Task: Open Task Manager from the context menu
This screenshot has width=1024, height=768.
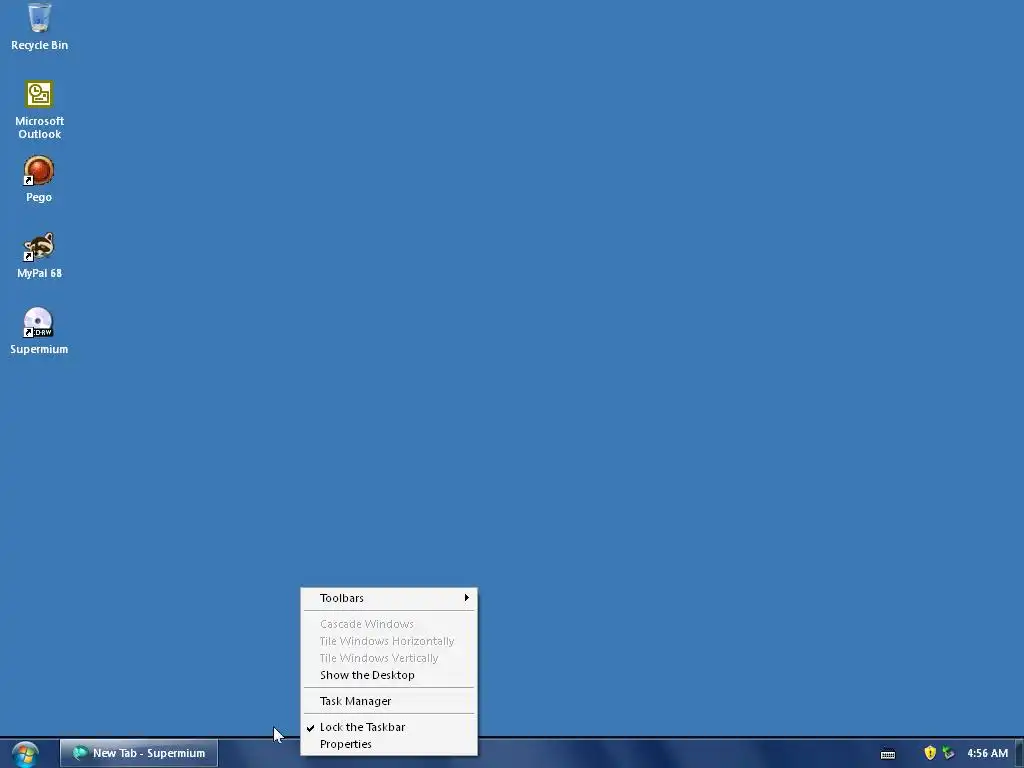Action: pos(389,701)
